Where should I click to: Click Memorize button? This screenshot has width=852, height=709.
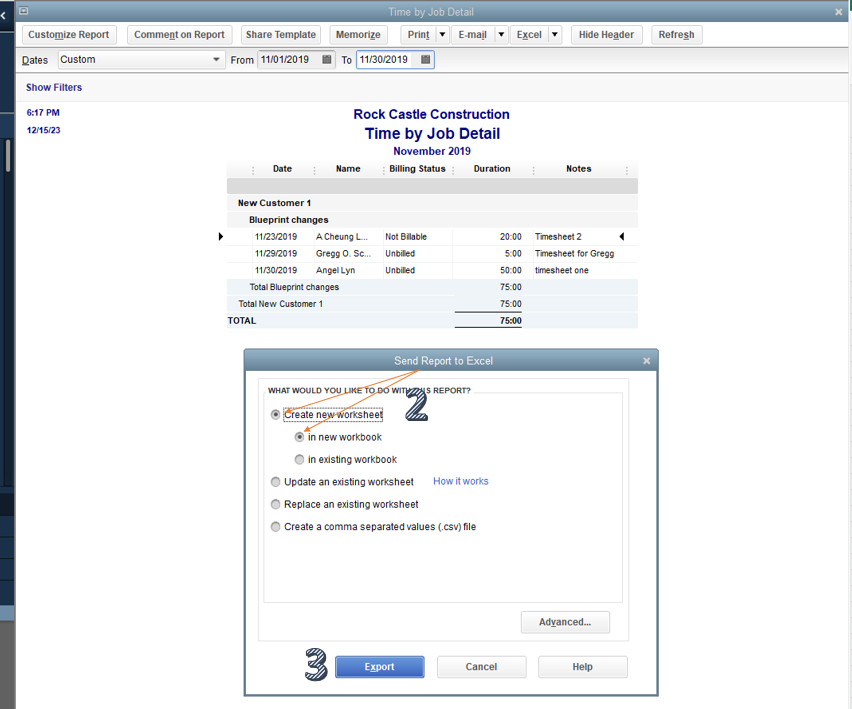[x=358, y=35]
